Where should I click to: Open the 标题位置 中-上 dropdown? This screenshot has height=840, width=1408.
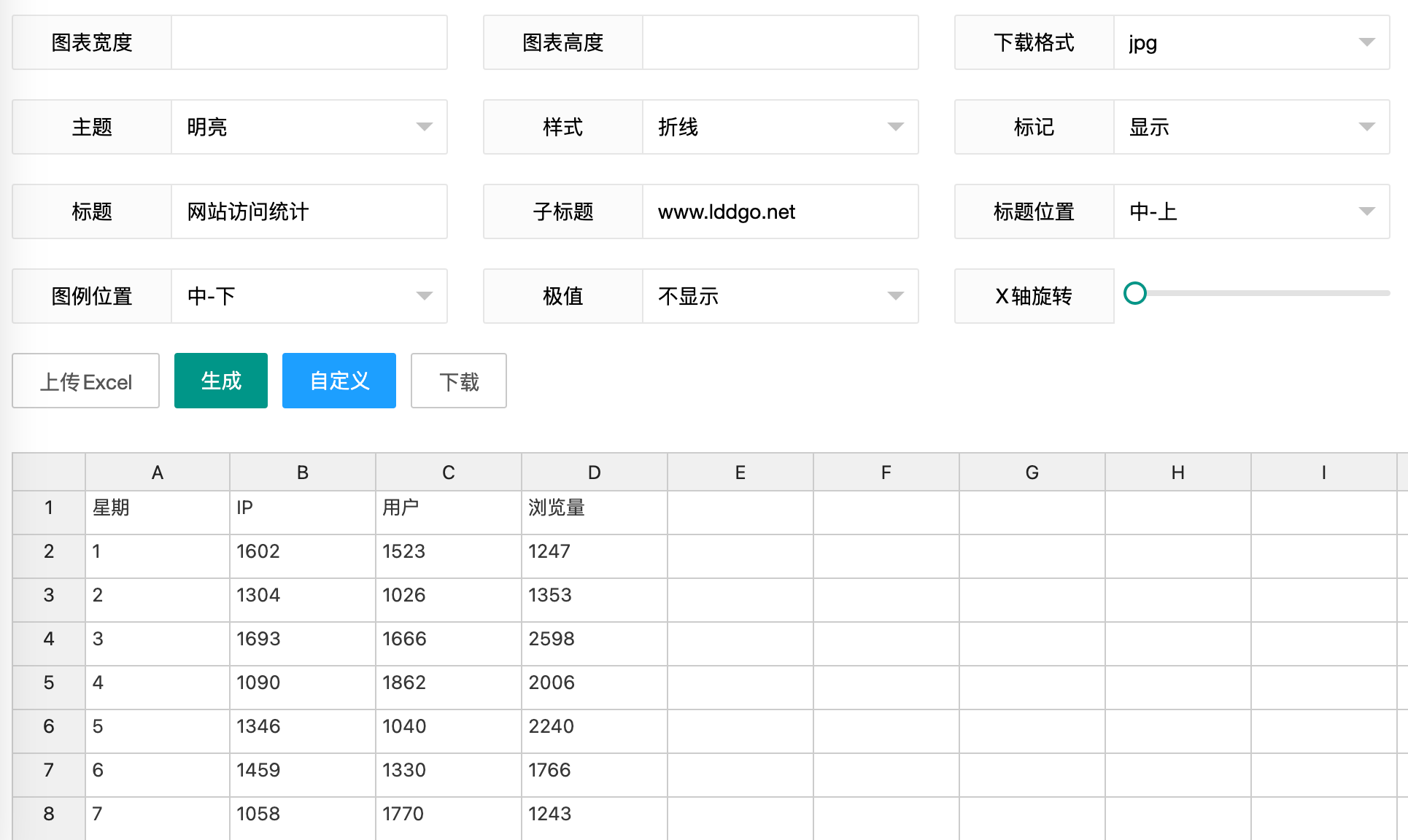coord(1250,211)
